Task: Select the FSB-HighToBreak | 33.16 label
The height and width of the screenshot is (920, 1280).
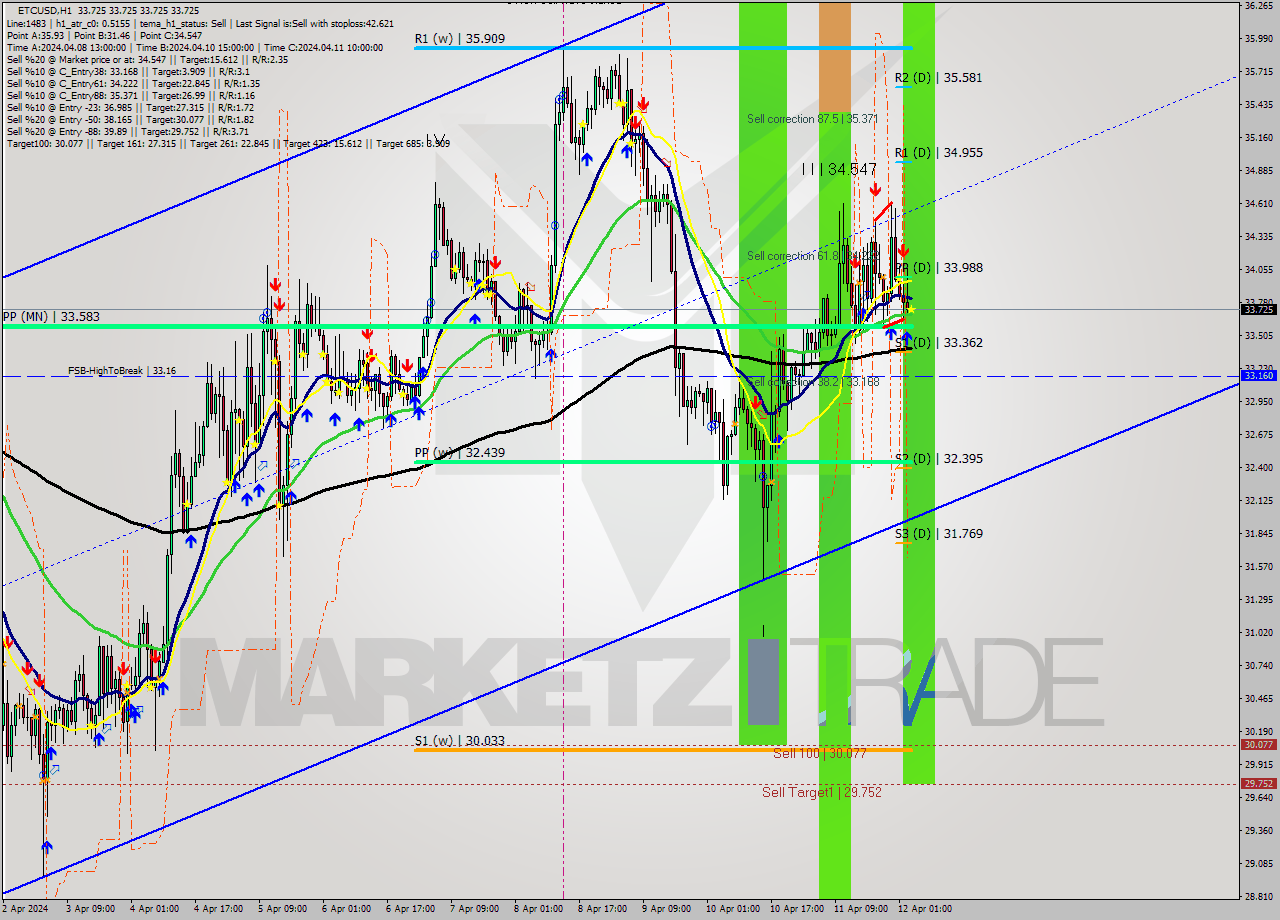Action: click(122, 370)
